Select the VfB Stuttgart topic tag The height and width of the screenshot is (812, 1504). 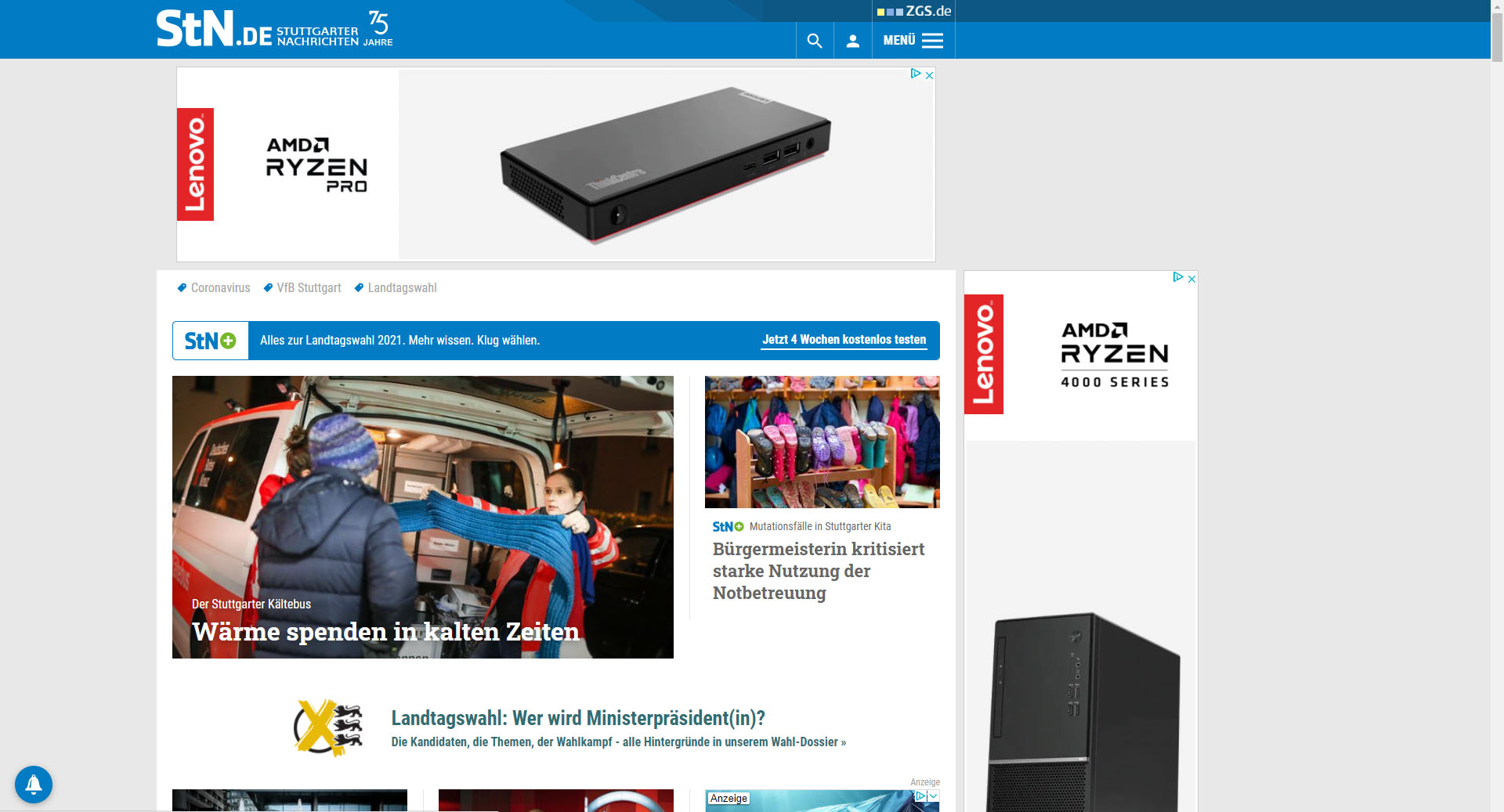click(x=308, y=287)
